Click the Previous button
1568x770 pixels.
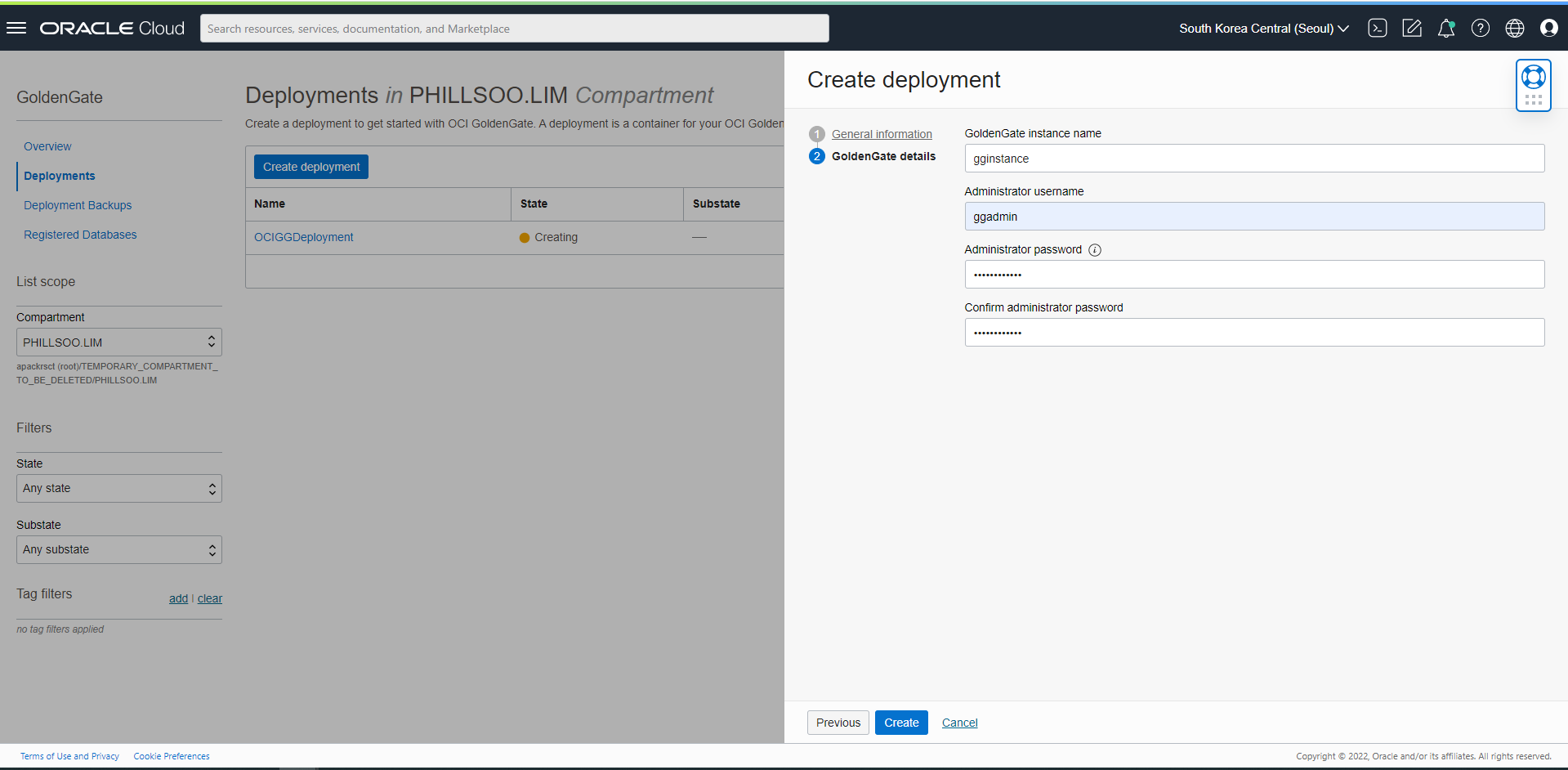click(838, 723)
